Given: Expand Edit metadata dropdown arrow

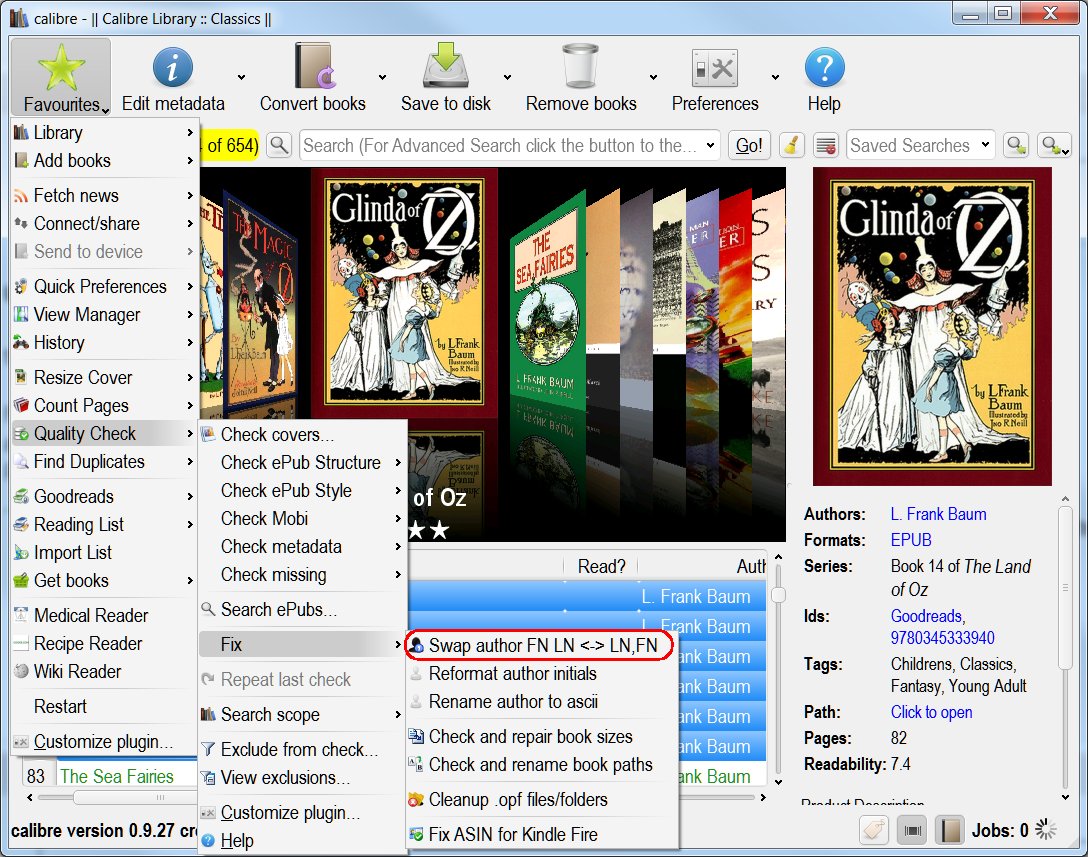Looking at the screenshot, I should (241, 77).
